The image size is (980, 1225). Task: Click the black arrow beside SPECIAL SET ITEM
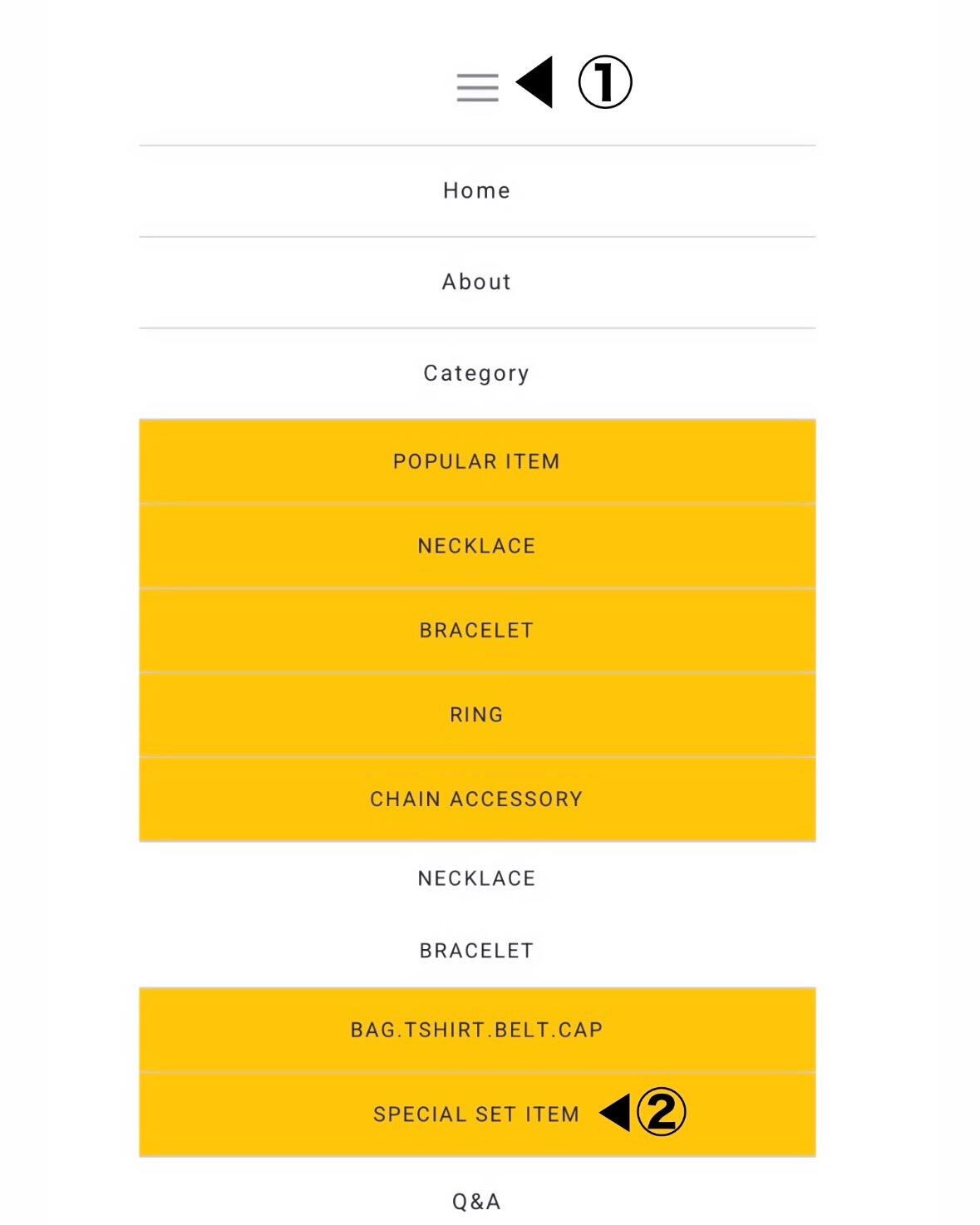tap(616, 1112)
